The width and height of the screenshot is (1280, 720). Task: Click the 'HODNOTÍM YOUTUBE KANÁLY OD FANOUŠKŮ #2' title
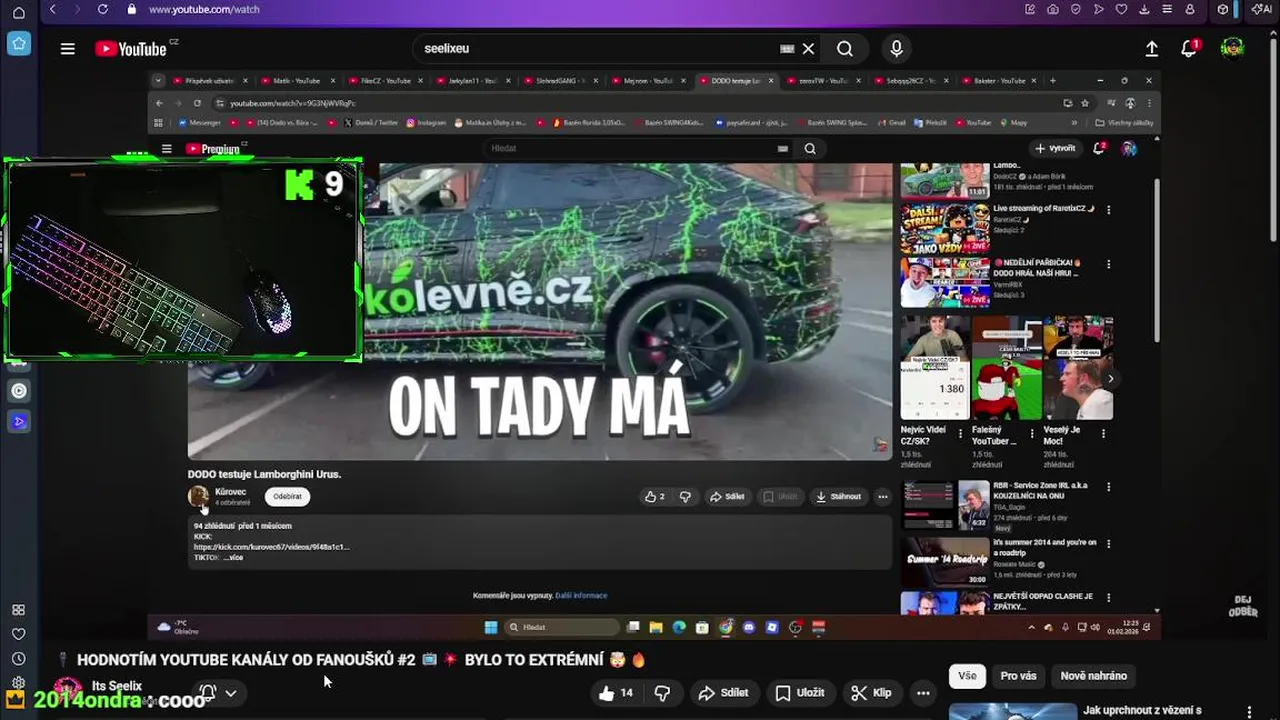point(246,660)
